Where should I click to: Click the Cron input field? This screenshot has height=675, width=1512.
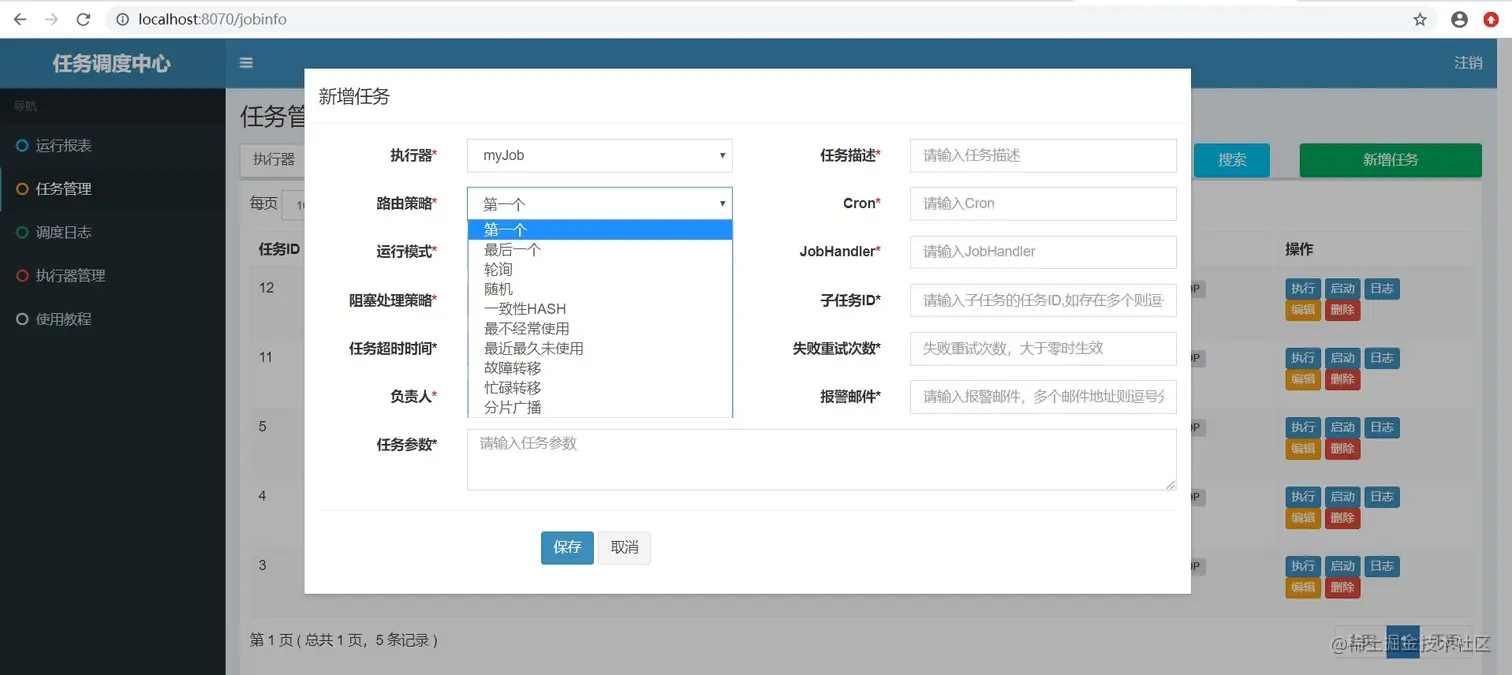pos(1043,203)
